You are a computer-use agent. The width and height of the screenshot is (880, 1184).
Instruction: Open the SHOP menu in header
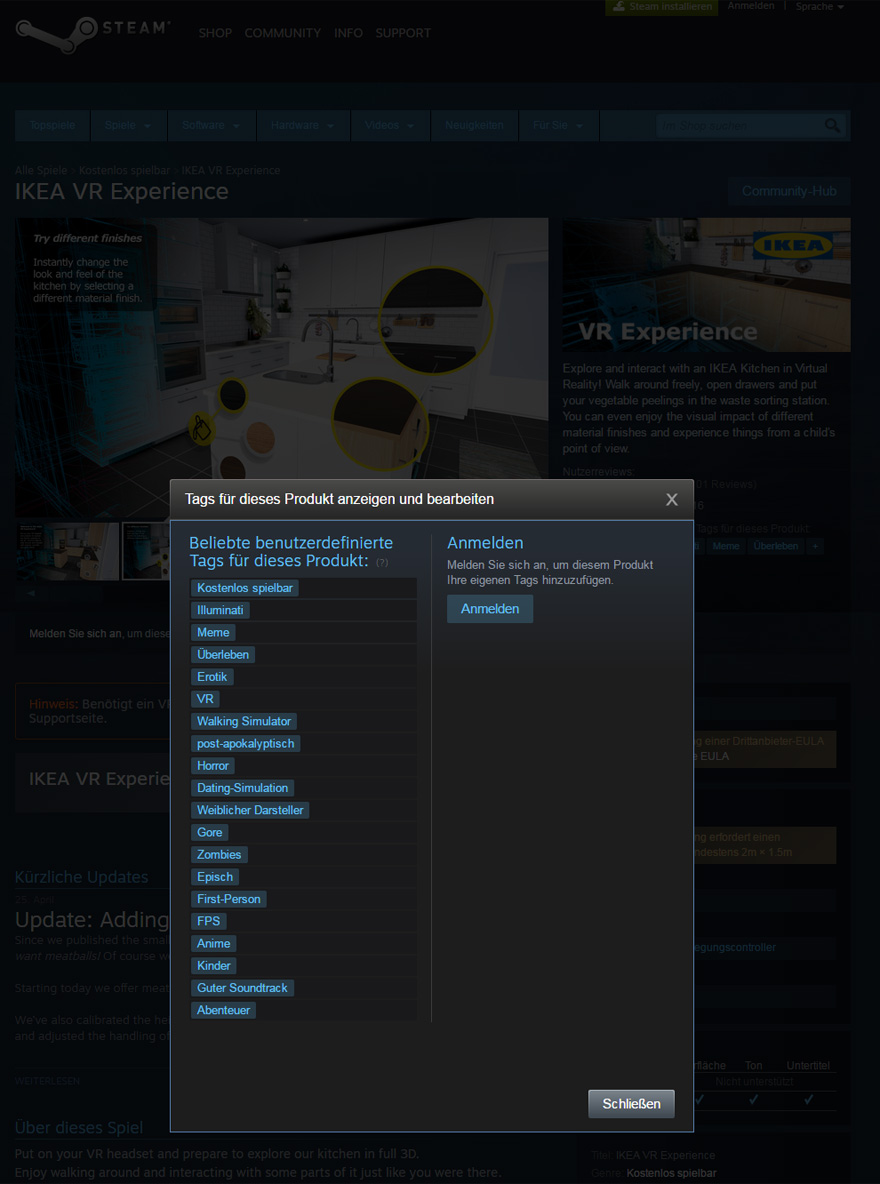tap(215, 33)
